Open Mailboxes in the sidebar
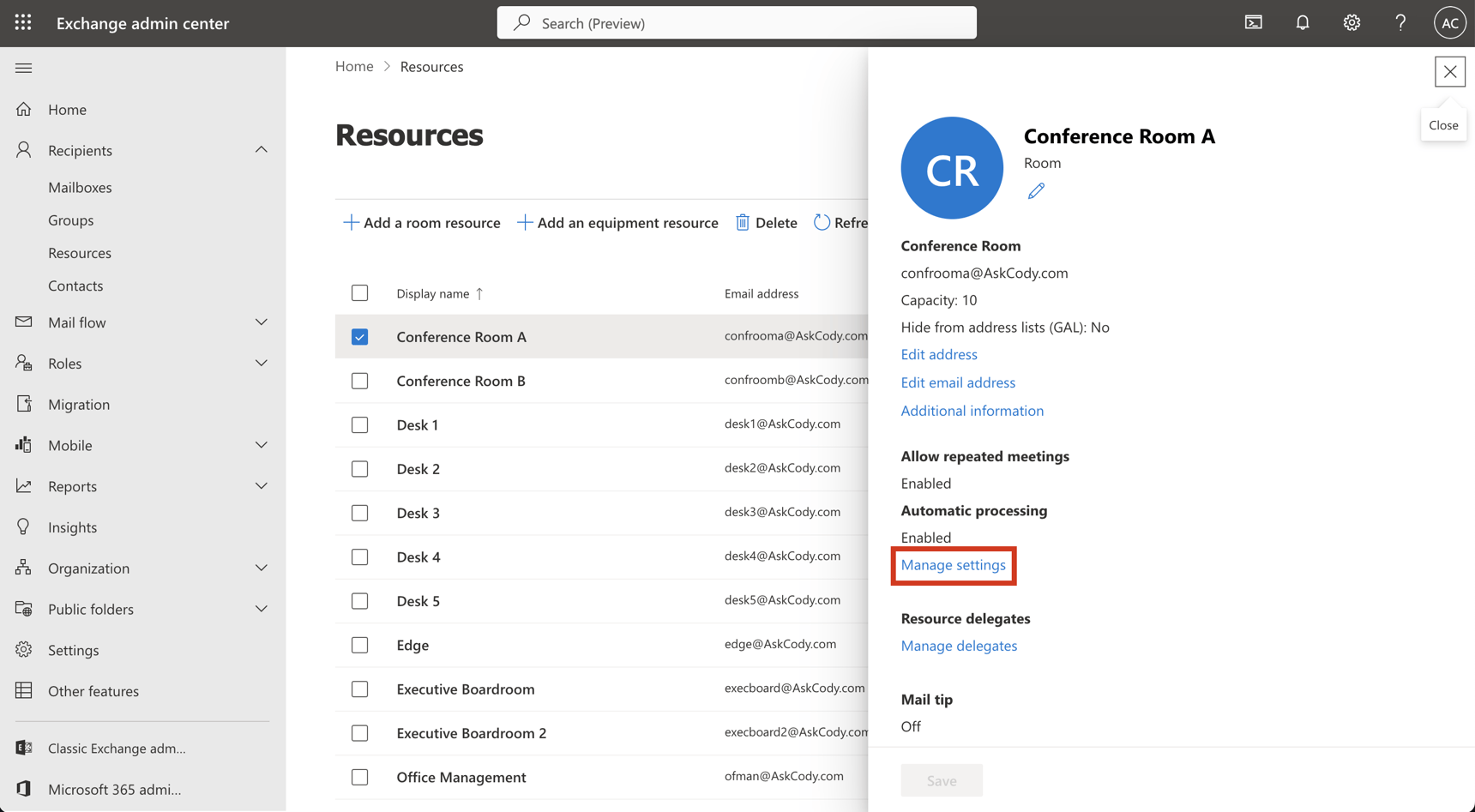 pos(80,187)
